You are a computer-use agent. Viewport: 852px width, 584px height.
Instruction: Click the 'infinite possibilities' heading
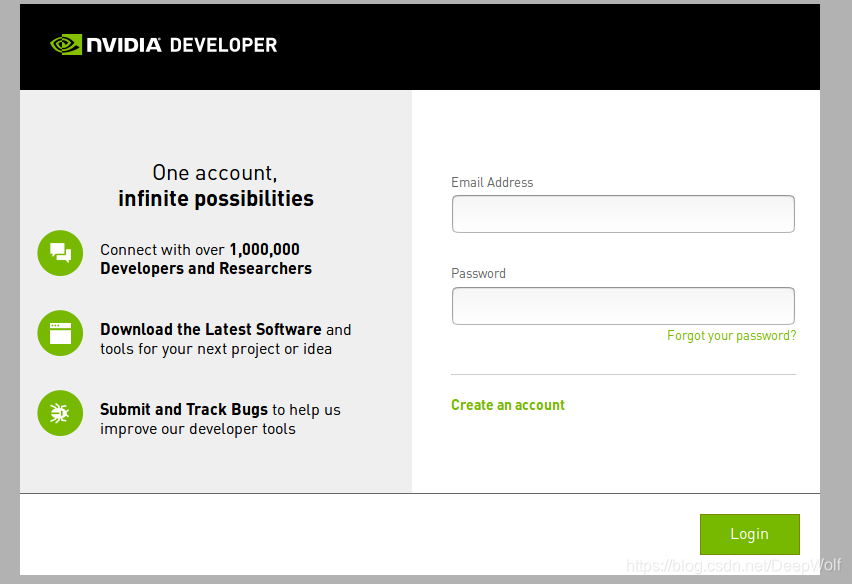[x=216, y=199]
